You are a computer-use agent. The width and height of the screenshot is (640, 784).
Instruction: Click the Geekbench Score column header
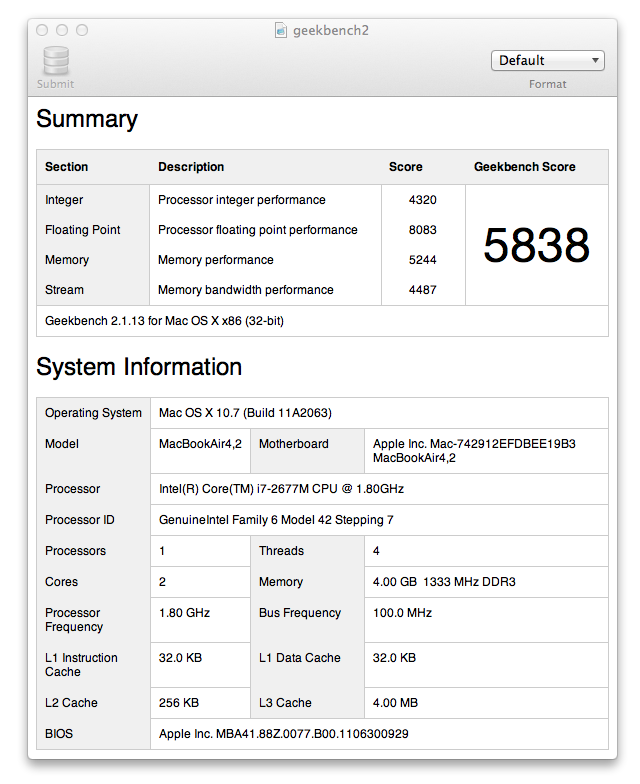(524, 167)
